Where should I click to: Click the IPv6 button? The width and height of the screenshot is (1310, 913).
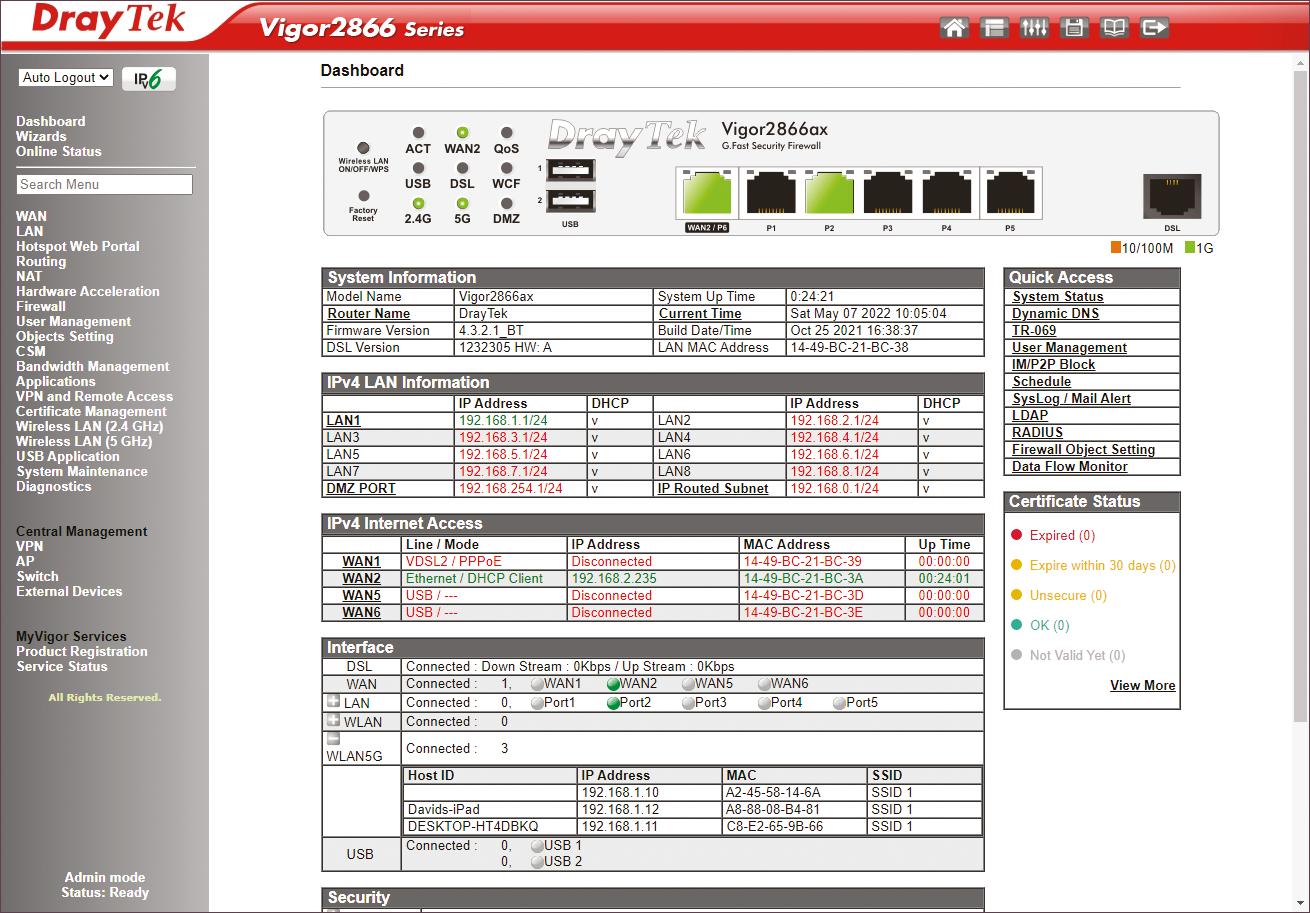tap(148, 79)
